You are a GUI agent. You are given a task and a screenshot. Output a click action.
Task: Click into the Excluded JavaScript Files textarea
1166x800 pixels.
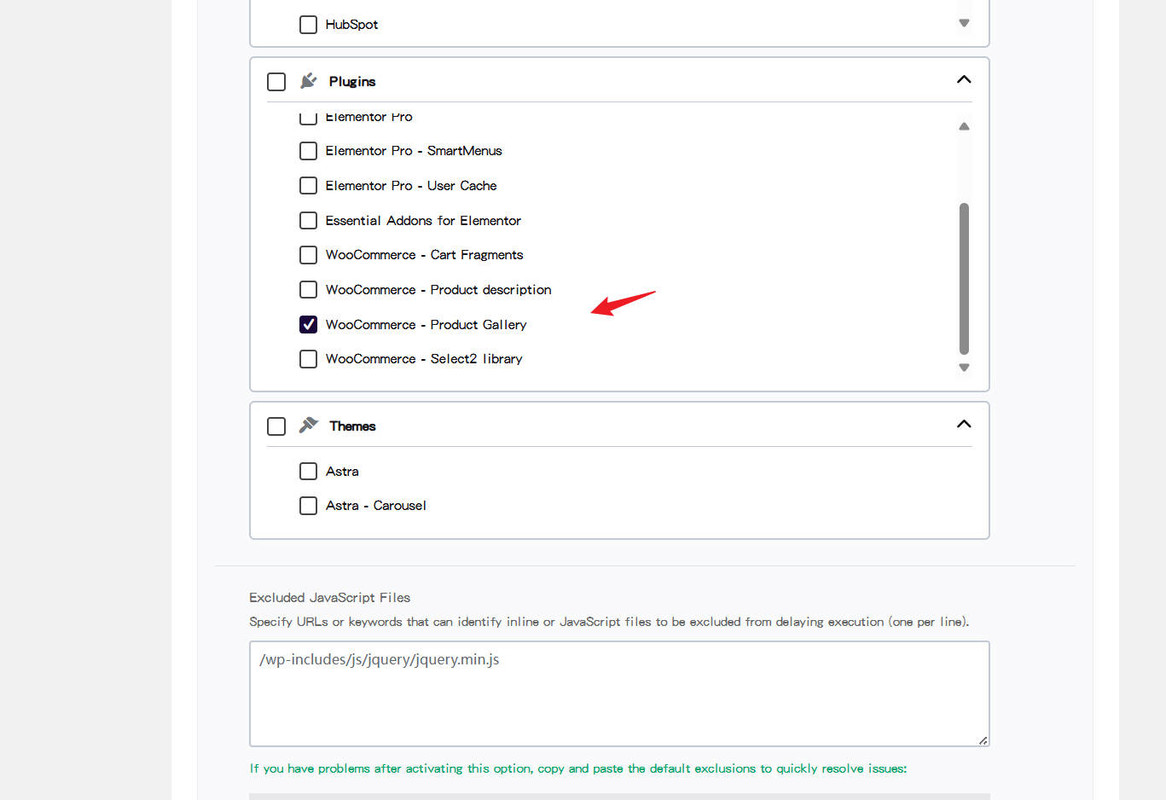point(619,694)
